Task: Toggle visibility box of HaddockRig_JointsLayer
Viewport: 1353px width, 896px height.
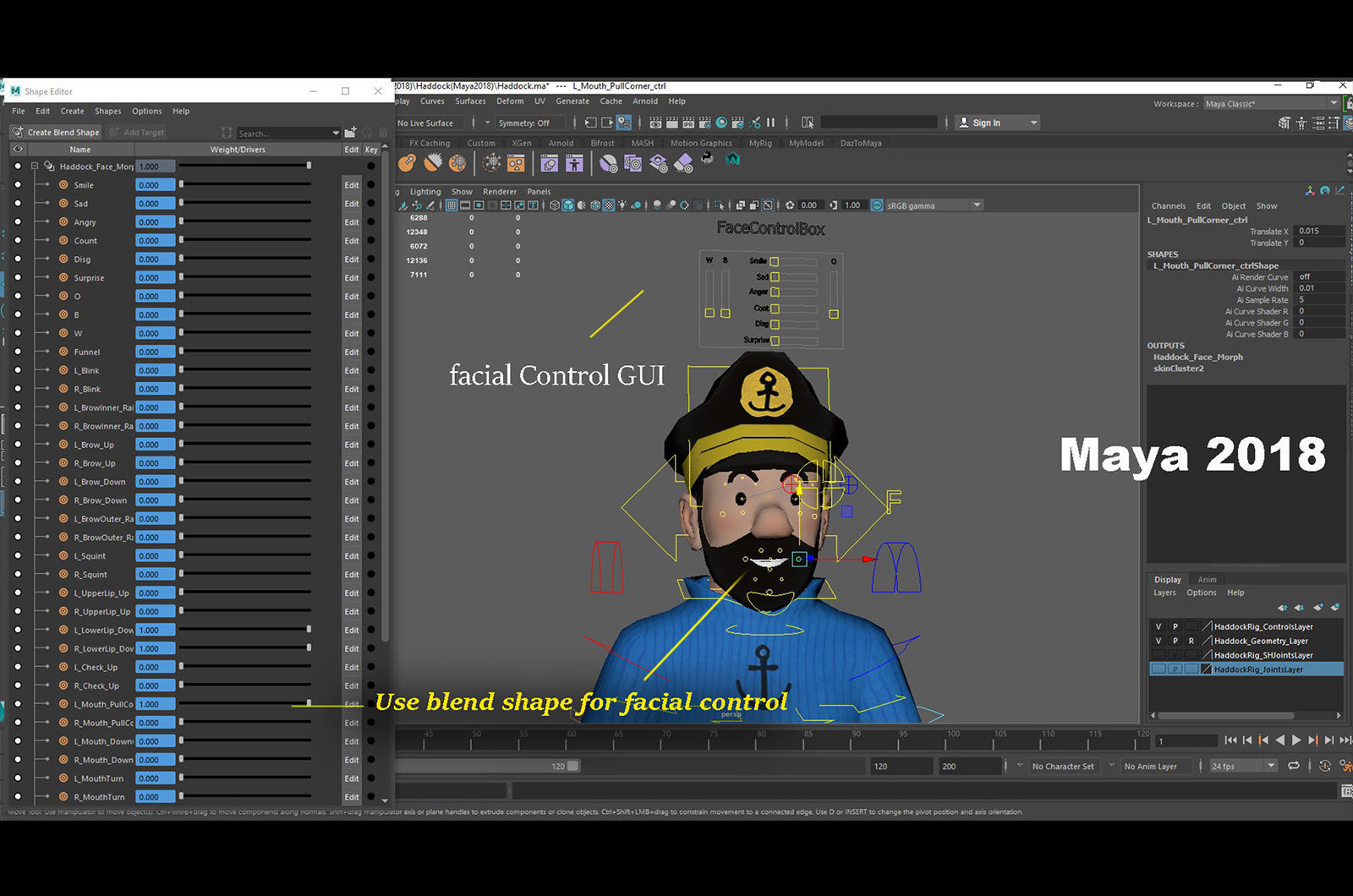Action: 1159,669
